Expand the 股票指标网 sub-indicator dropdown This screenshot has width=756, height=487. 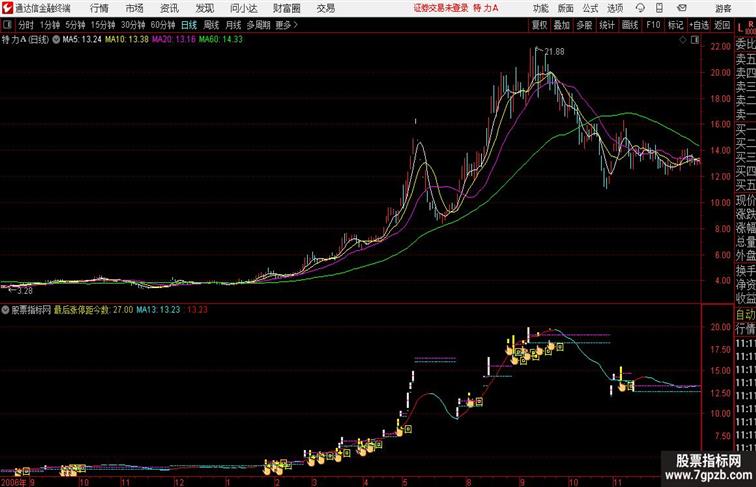tap(5, 310)
